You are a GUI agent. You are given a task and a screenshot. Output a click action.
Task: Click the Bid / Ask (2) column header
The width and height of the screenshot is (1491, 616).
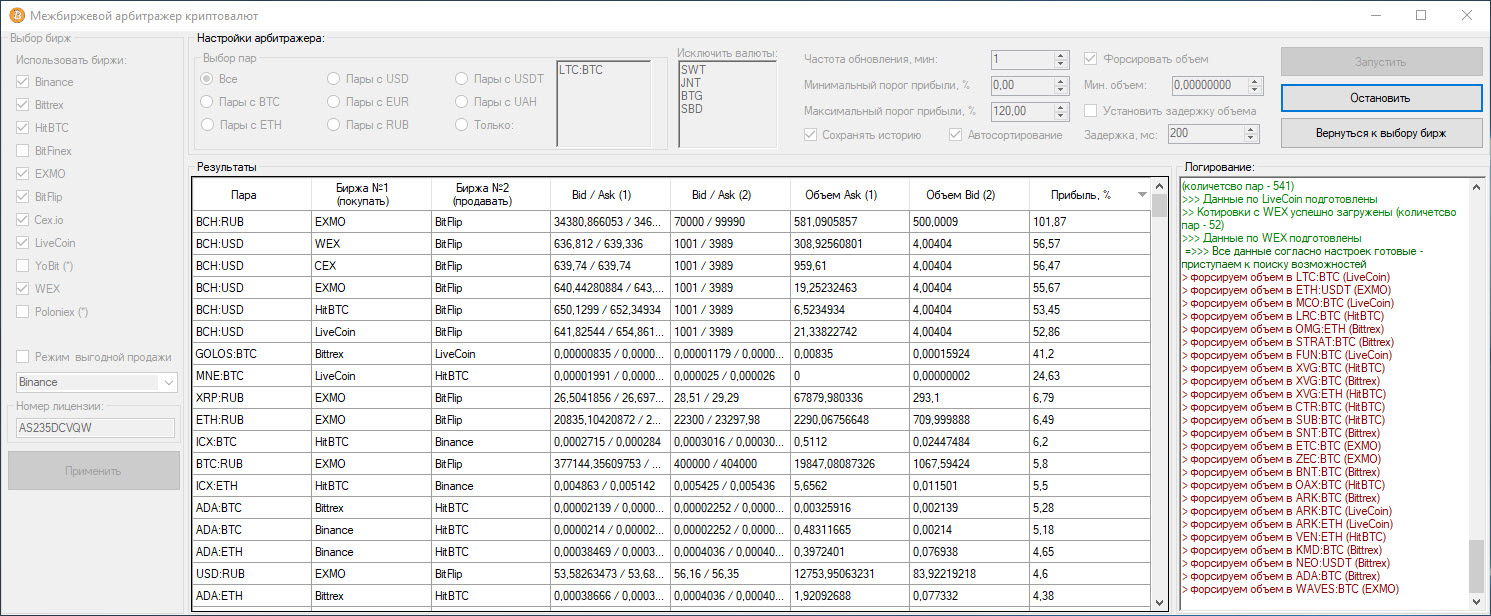(x=730, y=196)
